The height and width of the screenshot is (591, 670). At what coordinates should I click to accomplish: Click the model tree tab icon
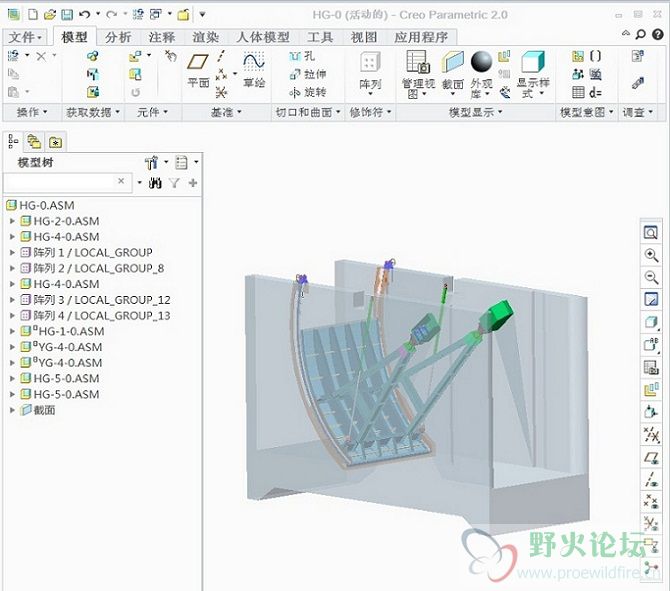[x=13, y=141]
